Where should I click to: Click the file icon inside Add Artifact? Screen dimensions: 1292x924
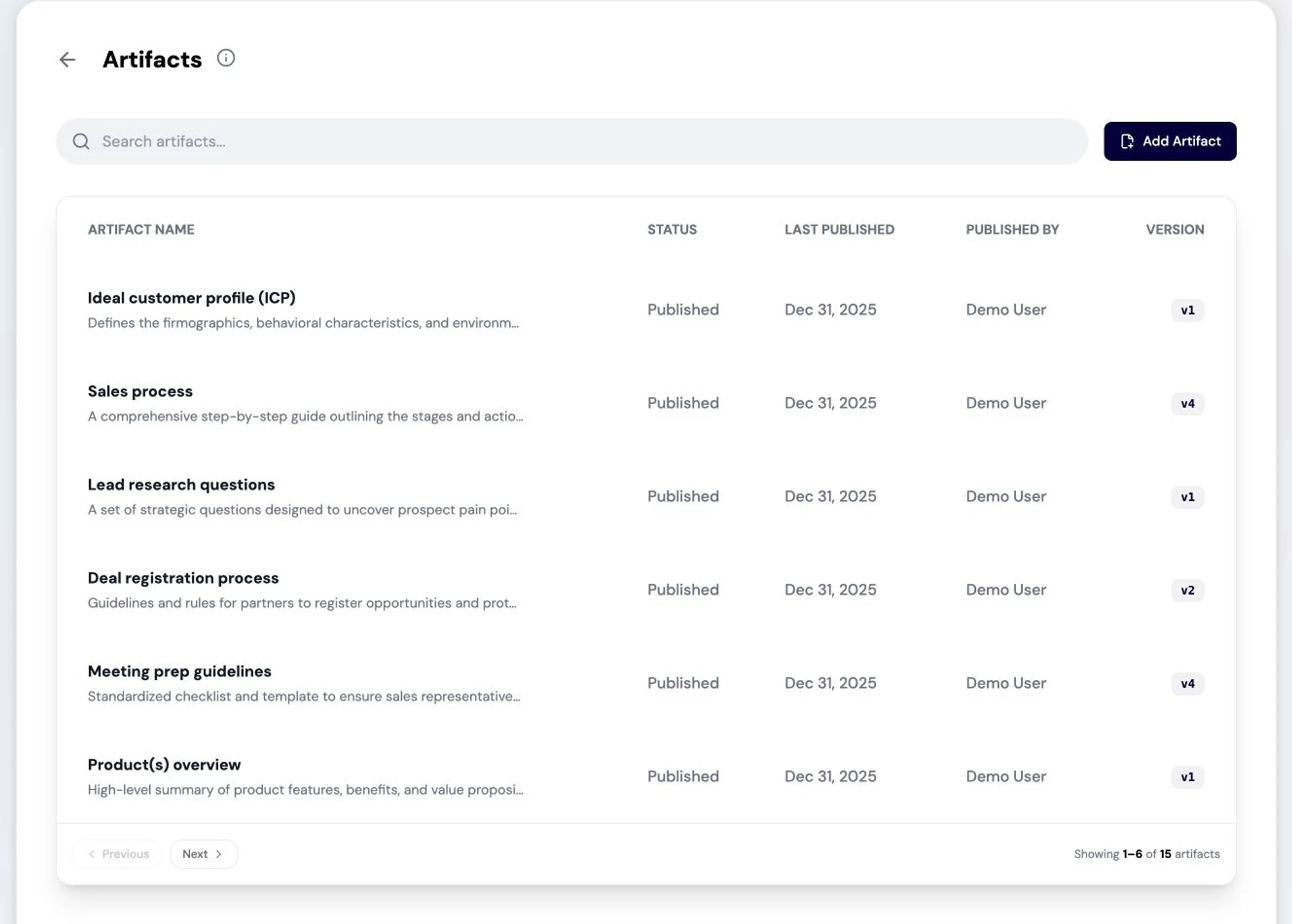click(x=1127, y=141)
